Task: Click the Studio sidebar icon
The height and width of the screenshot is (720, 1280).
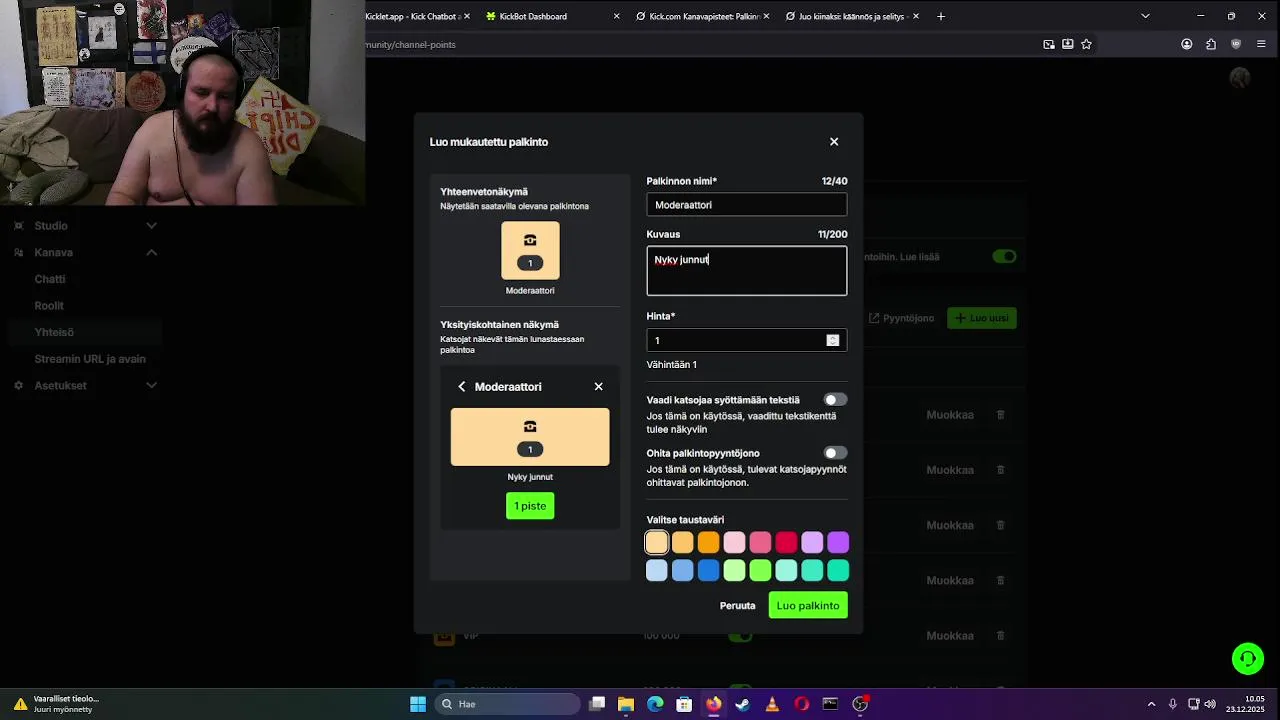Action: tap(18, 226)
